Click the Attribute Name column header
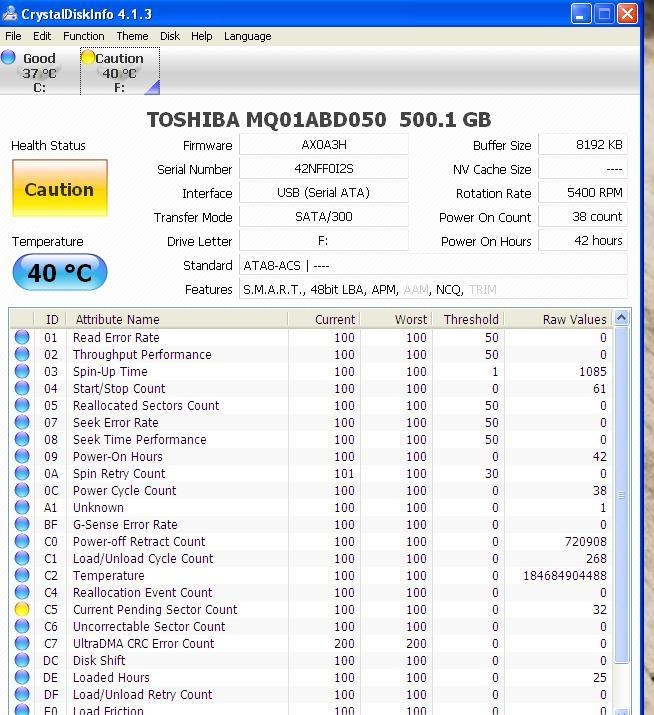The width and height of the screenshot is (654, 715). (x=177, y=319)
